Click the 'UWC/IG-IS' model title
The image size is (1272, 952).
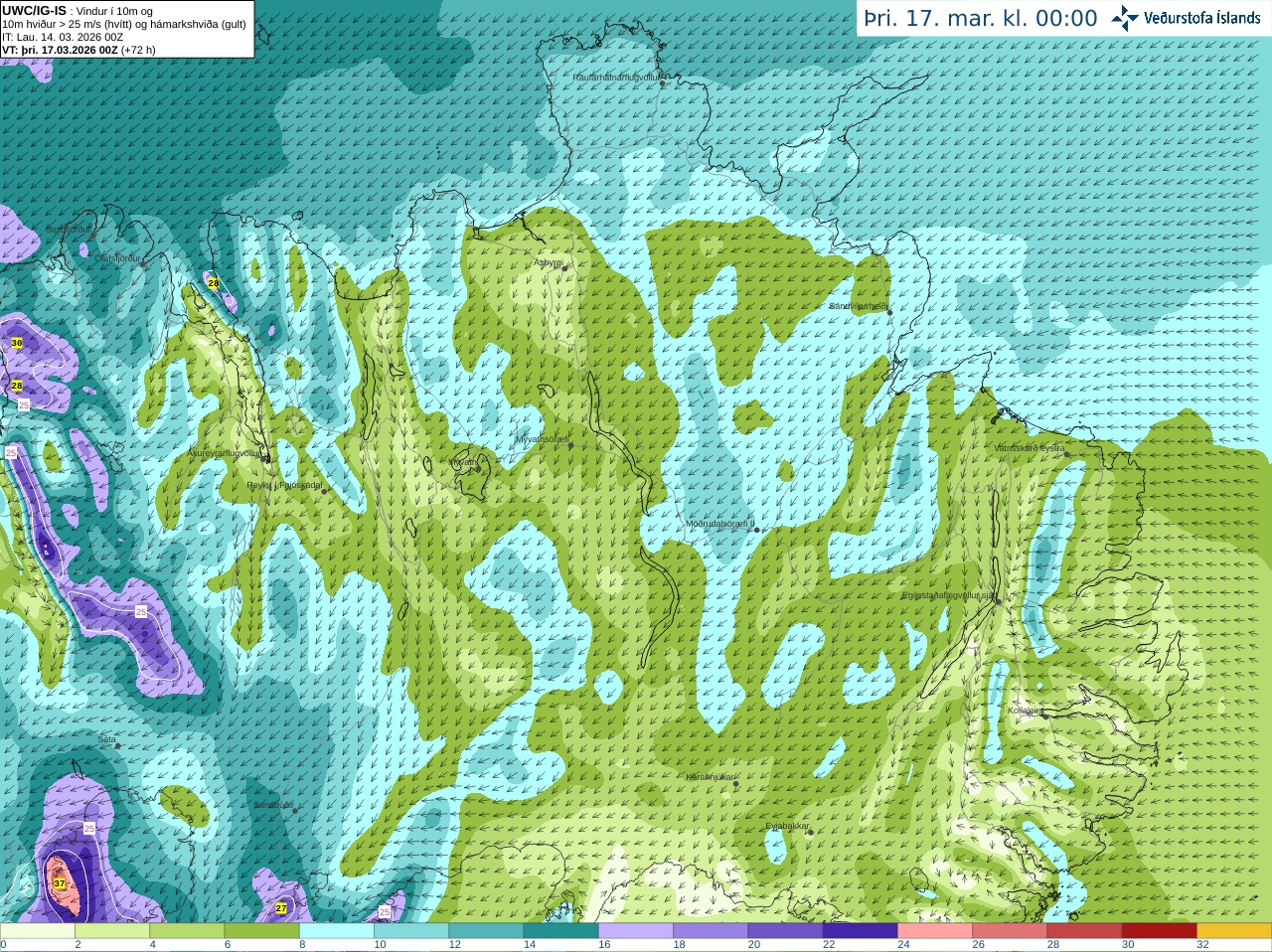tap(34, 10)
